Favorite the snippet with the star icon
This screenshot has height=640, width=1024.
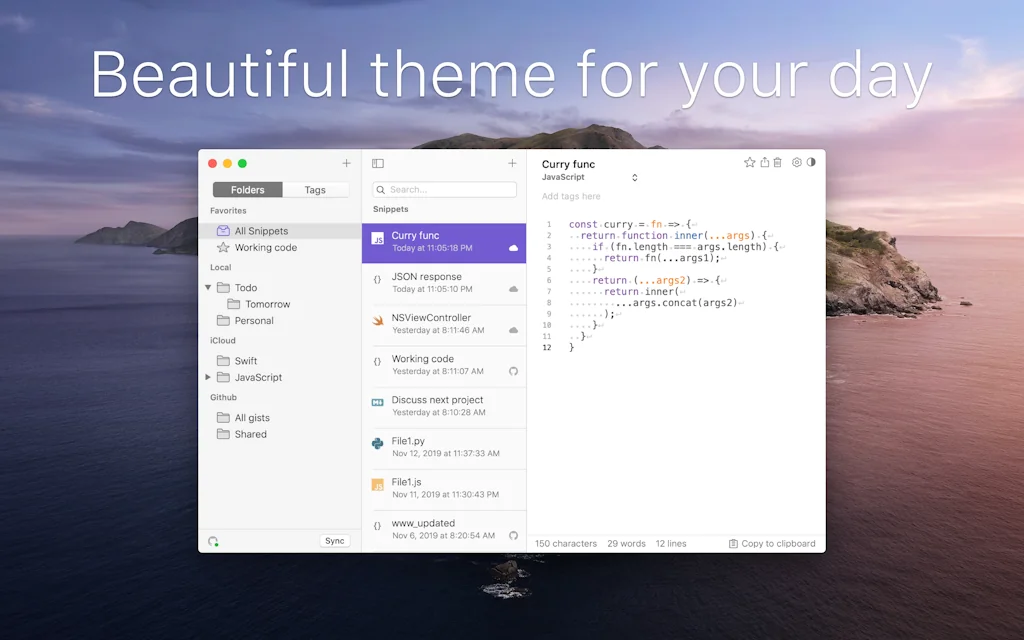click(750, 163)
